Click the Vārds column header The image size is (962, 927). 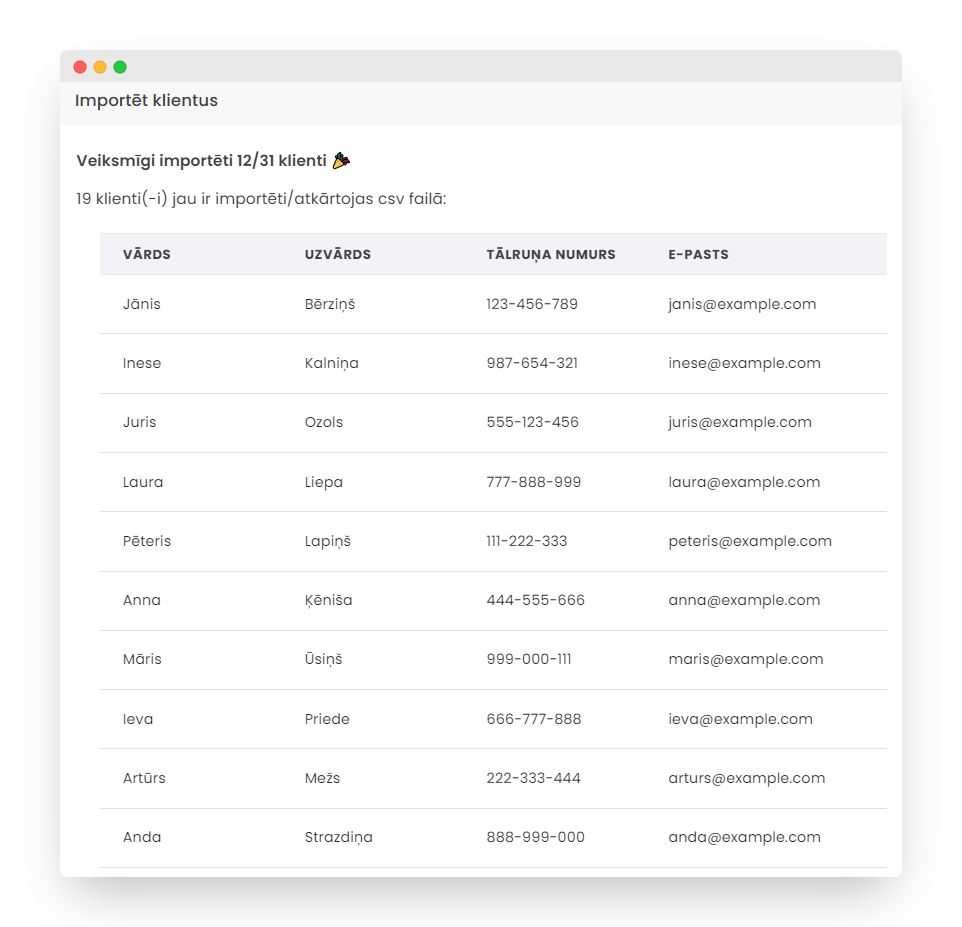coord(147,255)
